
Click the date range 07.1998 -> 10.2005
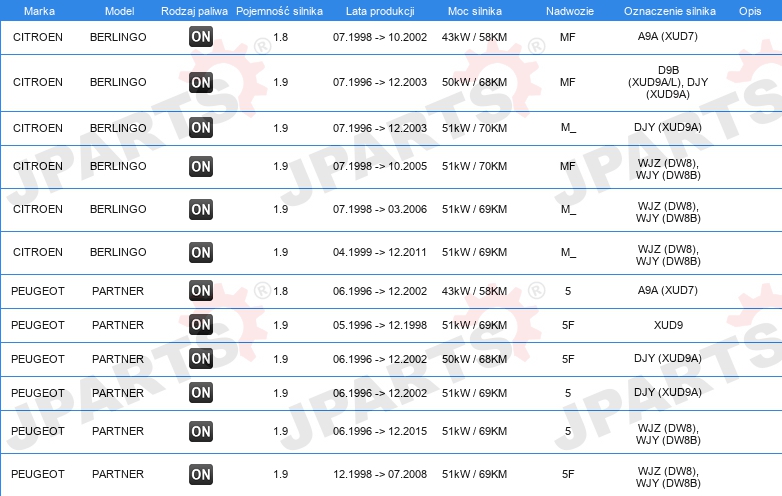pos(380,166)
